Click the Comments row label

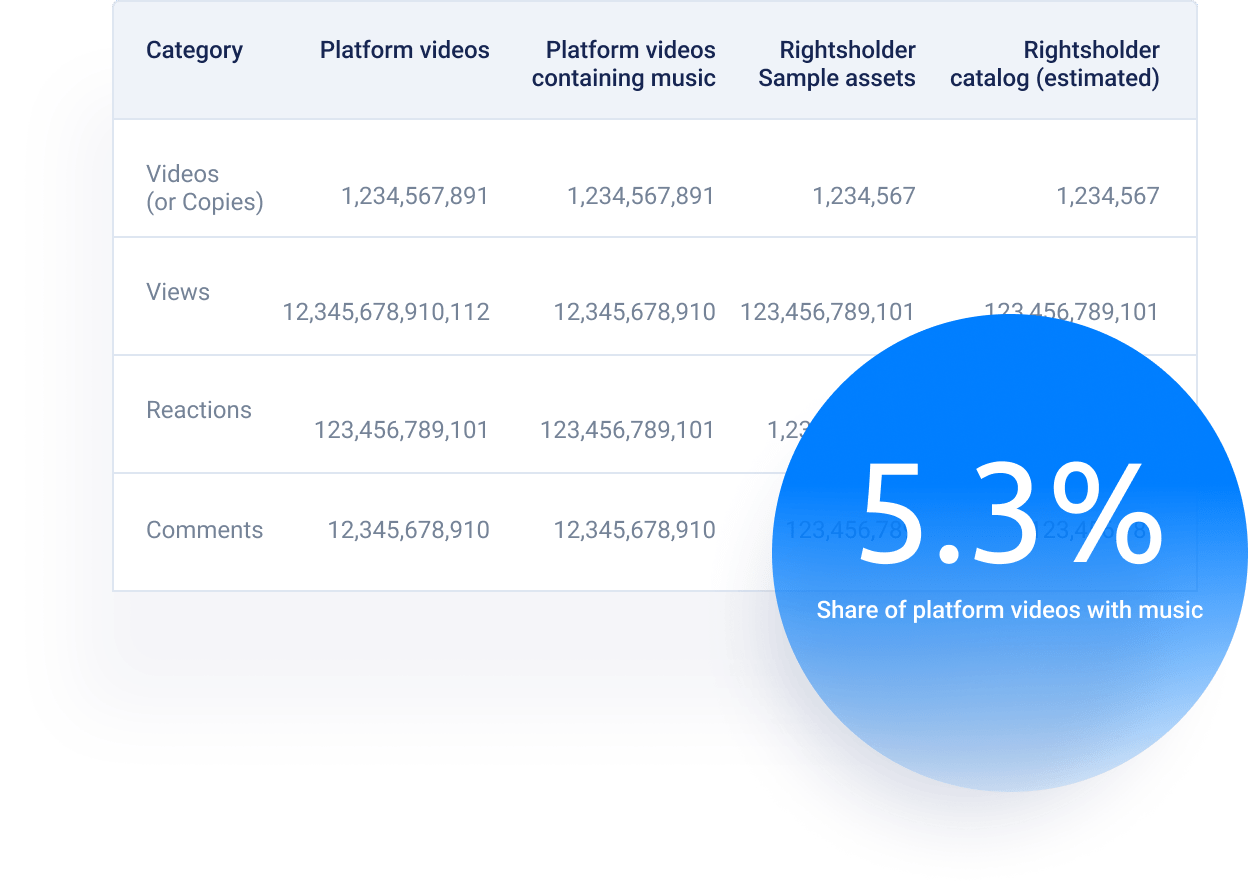205,530
